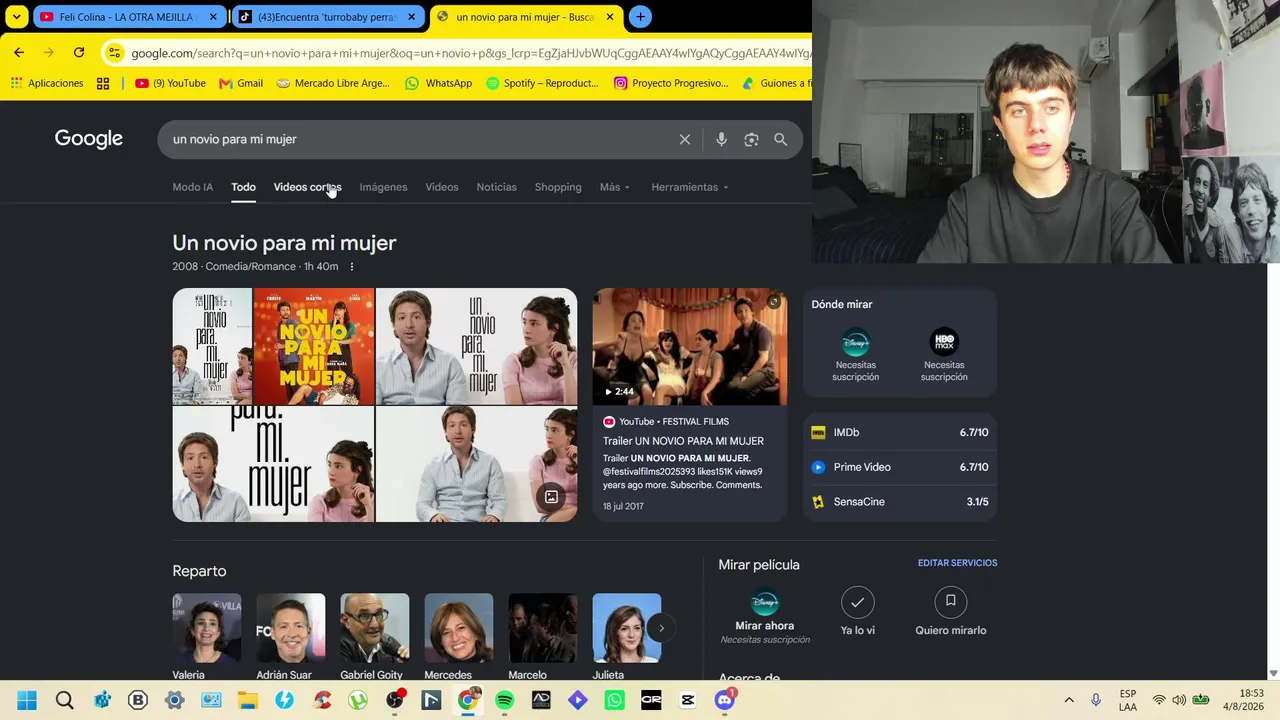1280x720 pixels.
Task: Click into the Google search field
Action: 420,140
